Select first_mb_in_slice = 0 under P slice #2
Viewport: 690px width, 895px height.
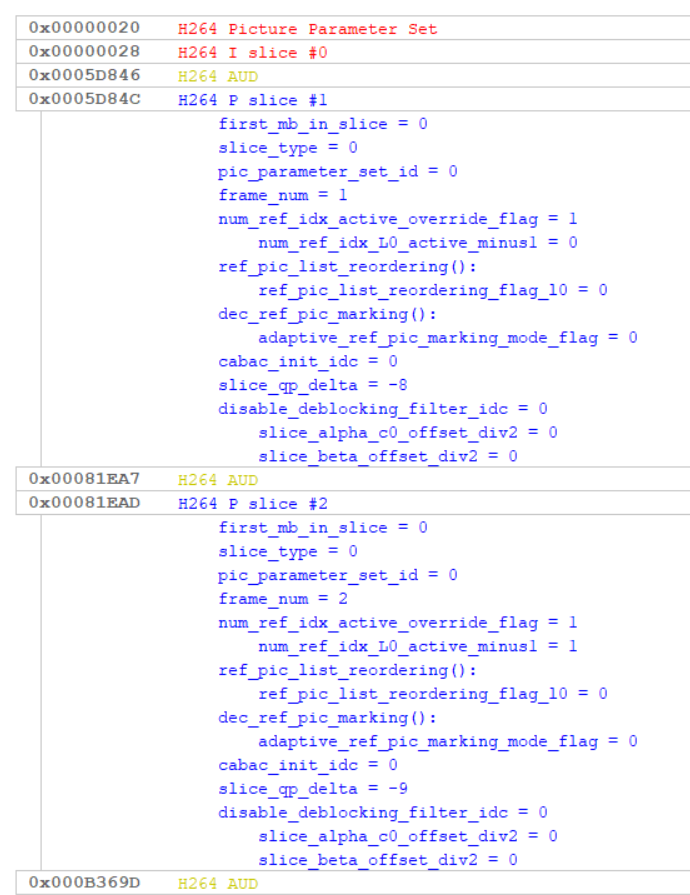click(323, 527)
